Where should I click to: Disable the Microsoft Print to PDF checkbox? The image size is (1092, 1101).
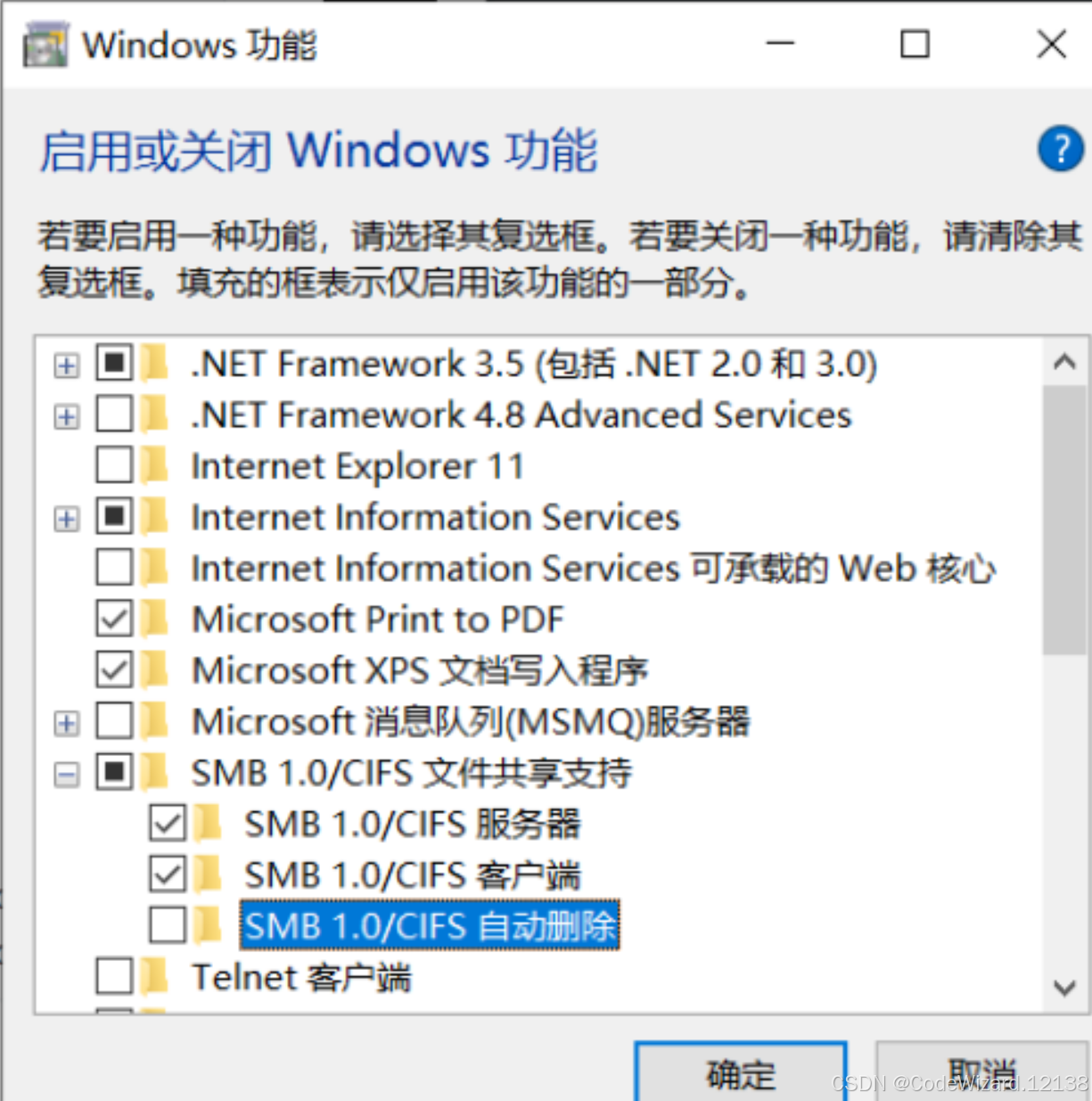[x=113, y=618]
